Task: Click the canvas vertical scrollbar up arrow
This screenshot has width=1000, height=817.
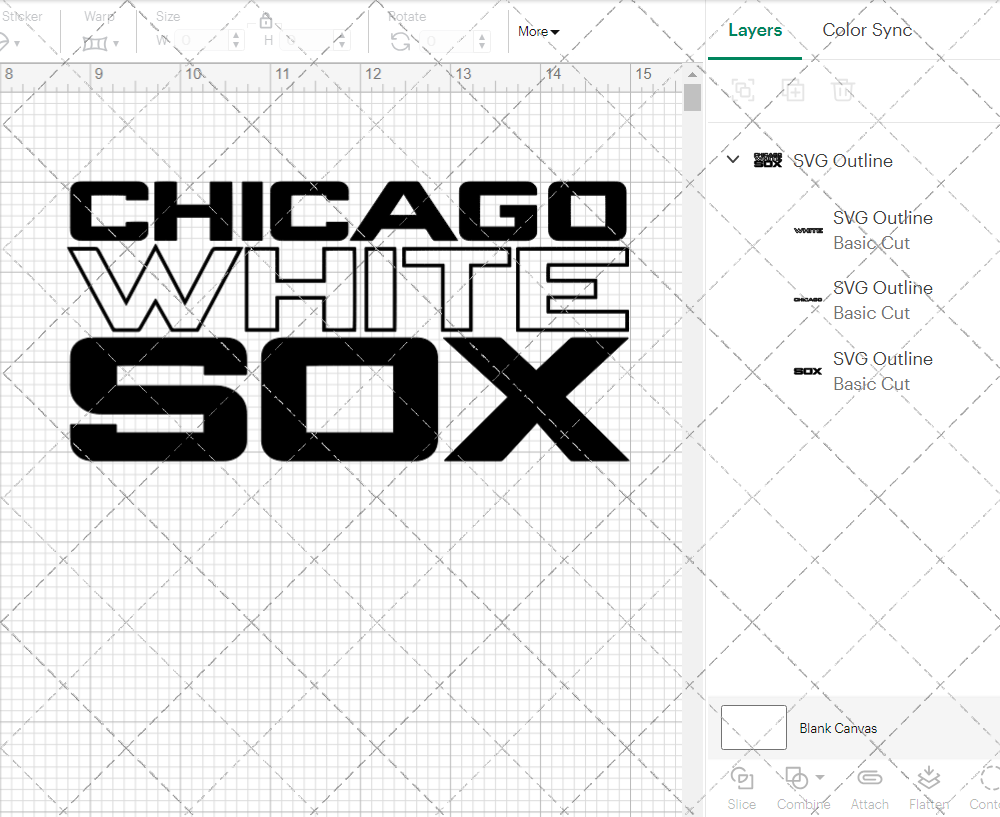Action: 692,75
